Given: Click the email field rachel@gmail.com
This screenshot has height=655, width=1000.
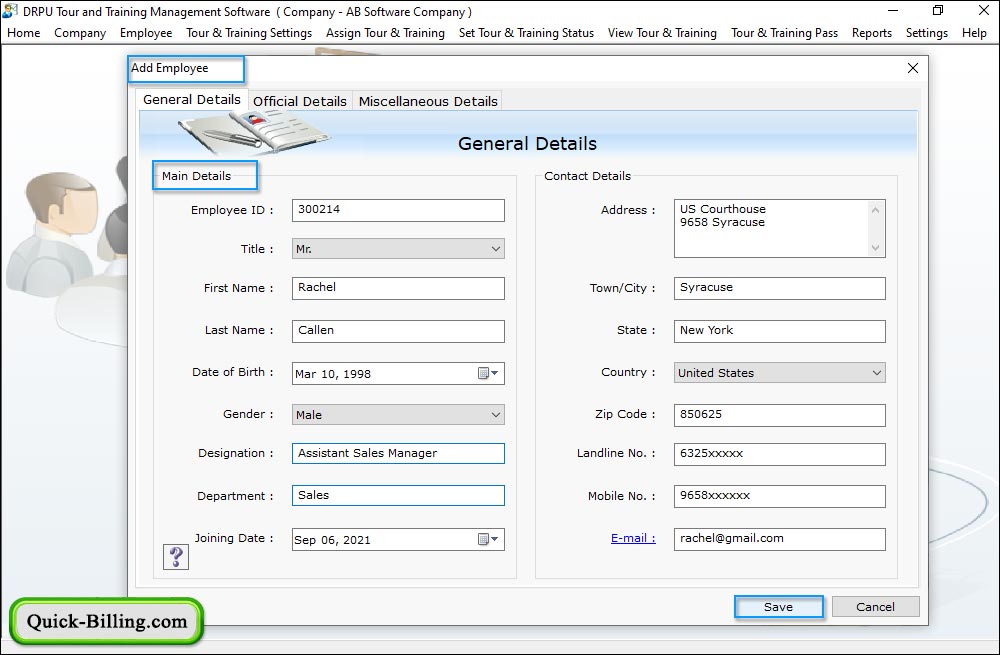Looking at the screenshot, I should [x=779, y=539].
